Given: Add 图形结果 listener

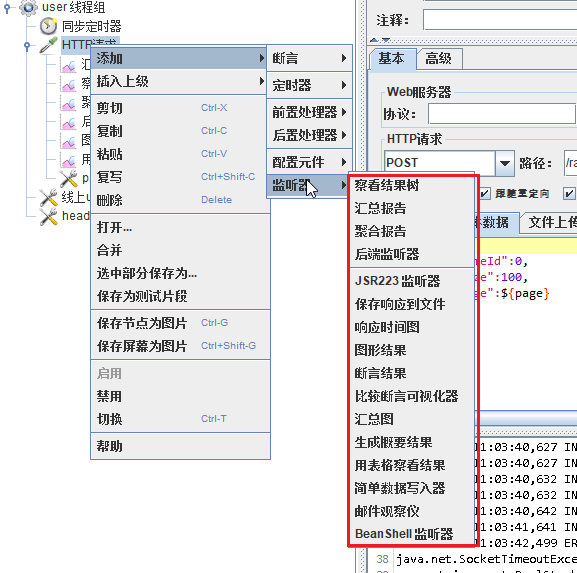Looking at the screenshot, I should click(x=412, y=350).
